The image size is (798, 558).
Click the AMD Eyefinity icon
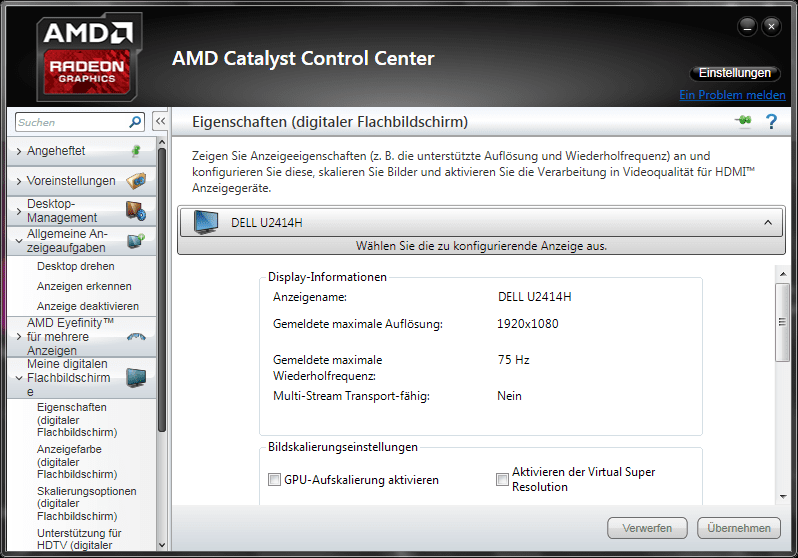click(x=136, y=337)
